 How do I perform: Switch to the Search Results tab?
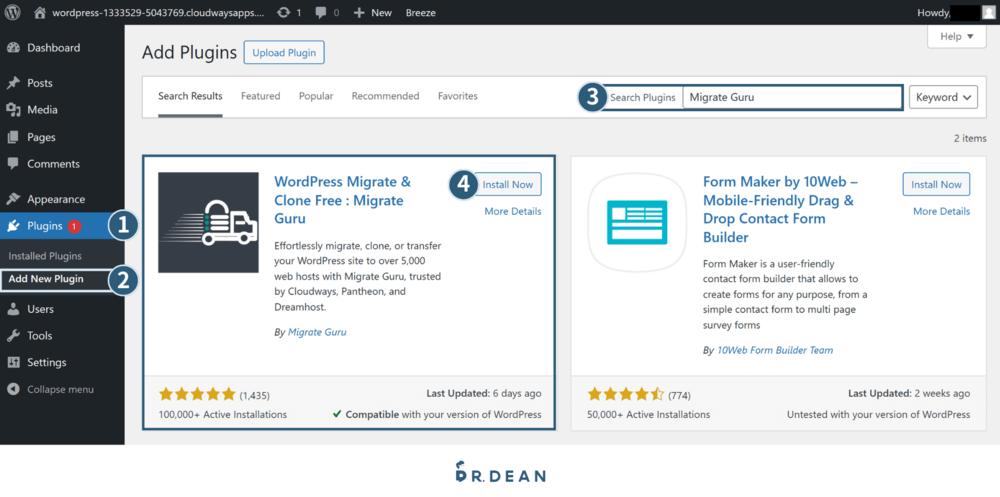coord(190,96)
